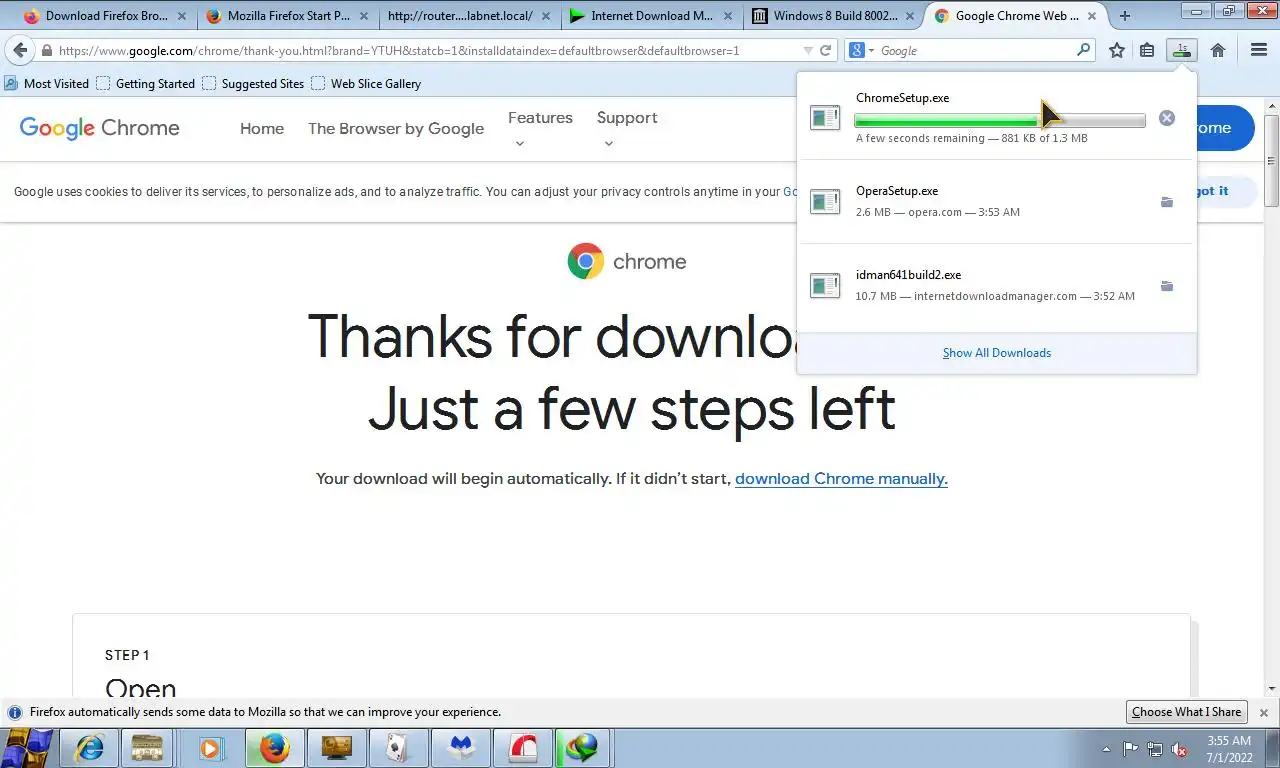
Task: Expand the Support menu
Action: point(627,129)
